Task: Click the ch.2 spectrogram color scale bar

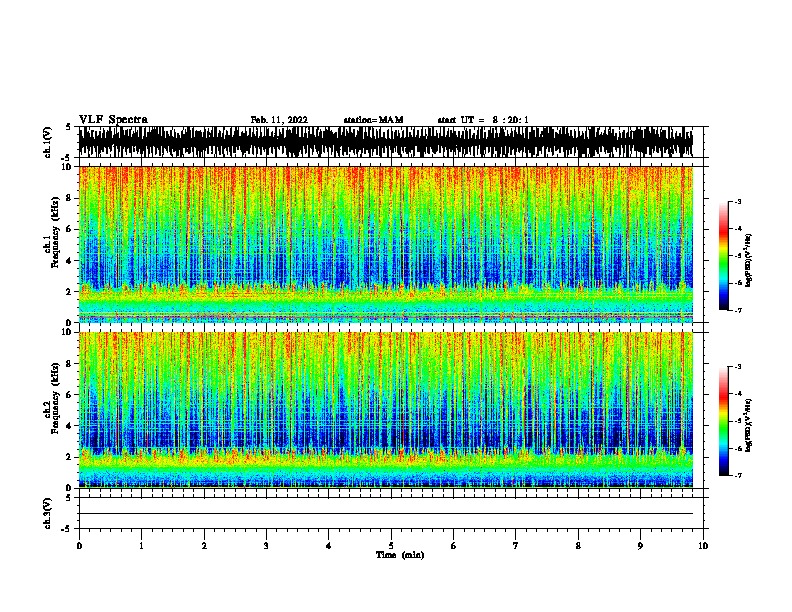Action: (723, 421)
